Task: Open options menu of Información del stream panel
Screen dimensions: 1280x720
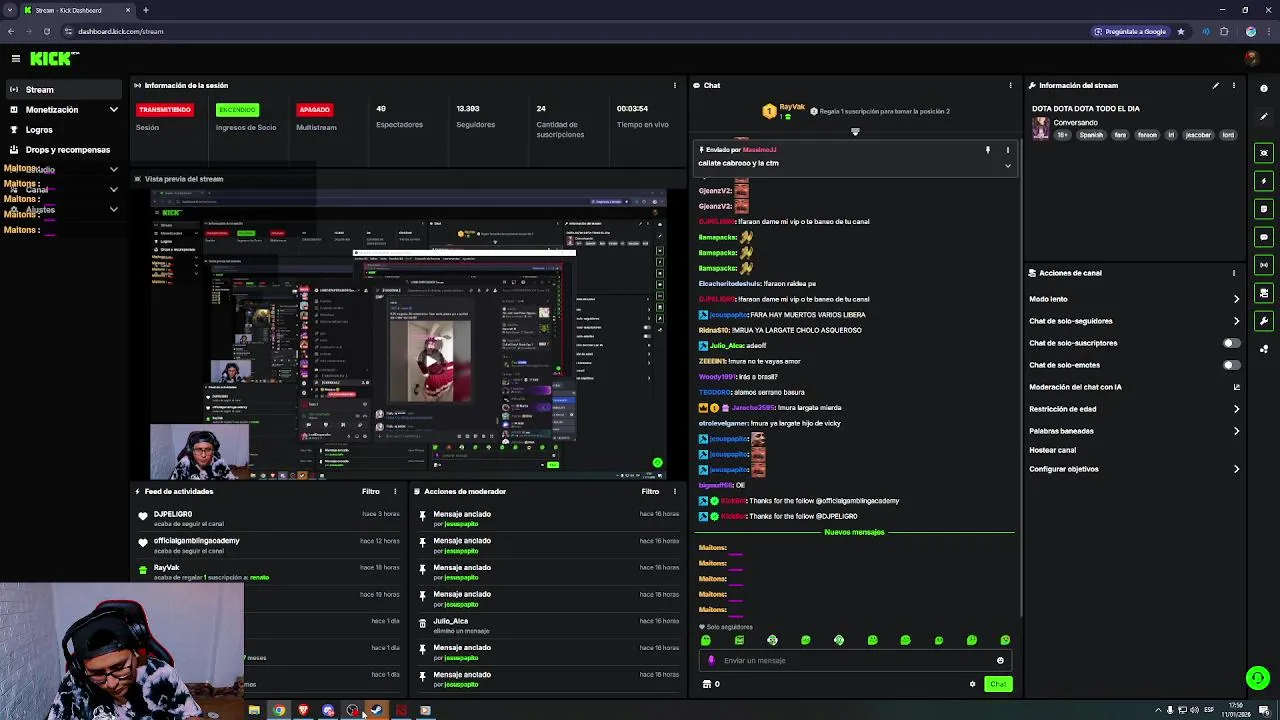Action: coord(1234,86)
